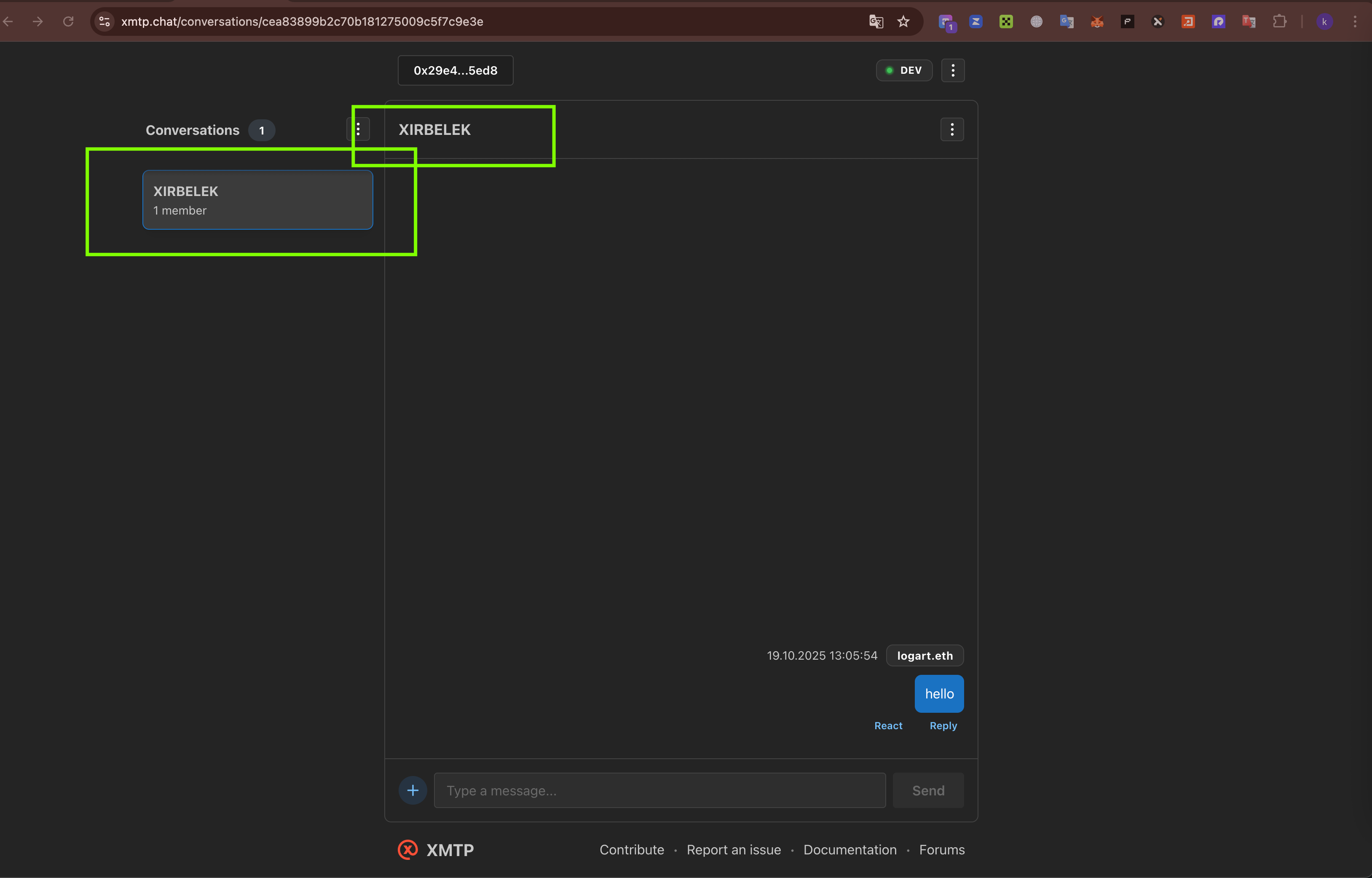
Task: Open the Conversations options menu
Action: [359, 129]
